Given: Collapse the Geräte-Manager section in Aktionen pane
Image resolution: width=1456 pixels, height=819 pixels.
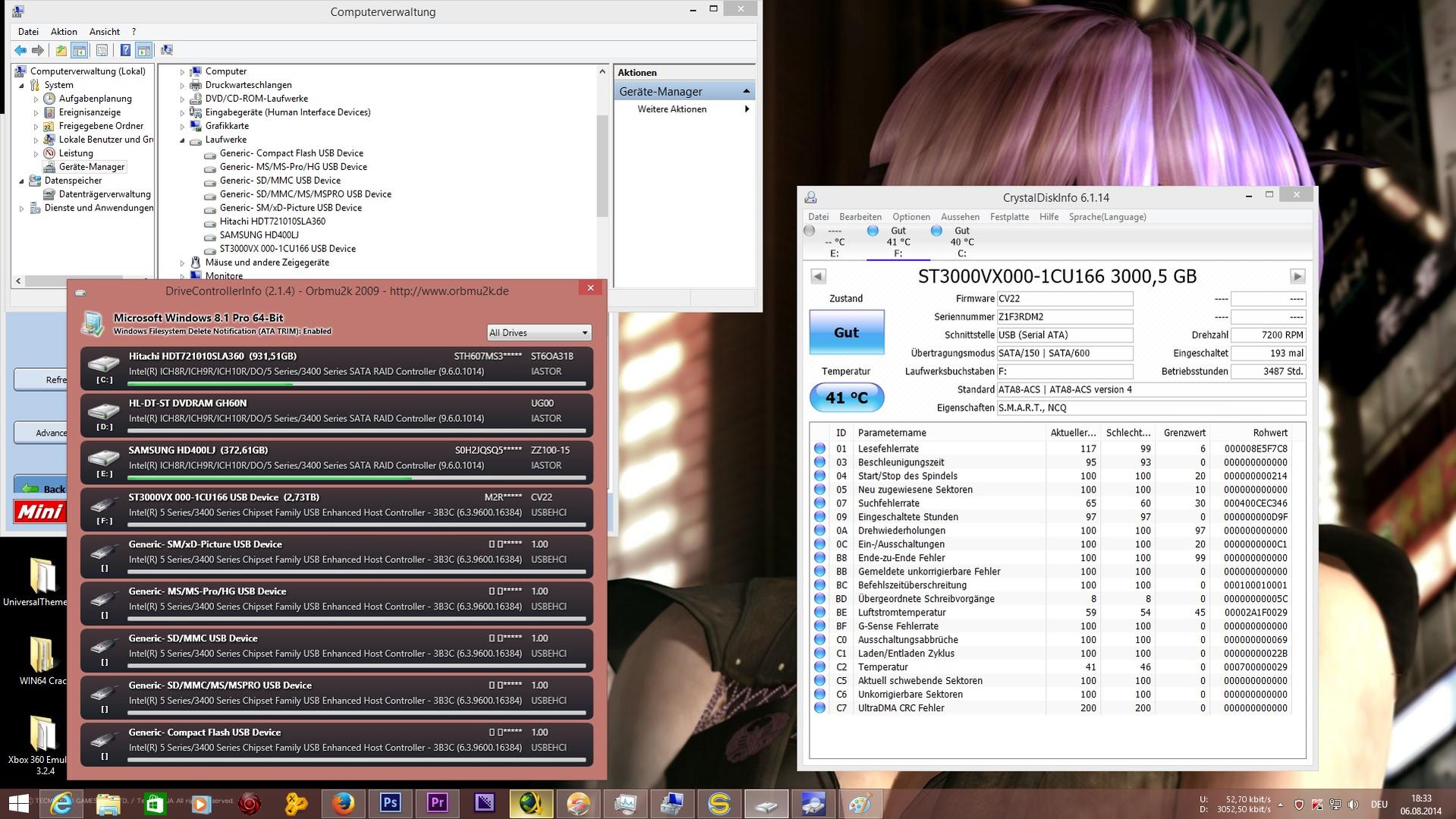Looking at the screenshot, I should (x=746, y=91).
